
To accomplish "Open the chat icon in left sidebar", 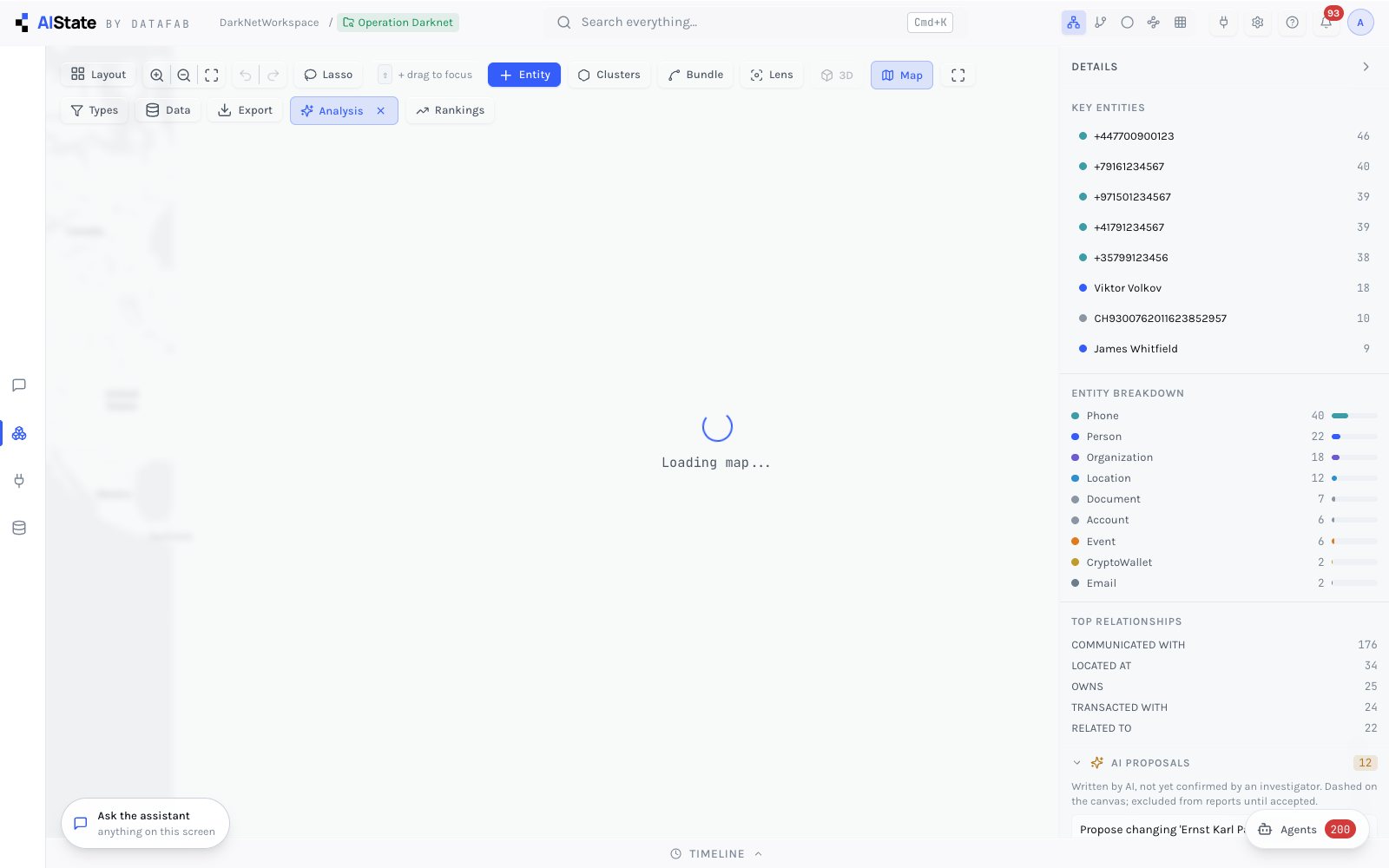I will [19, 385].
